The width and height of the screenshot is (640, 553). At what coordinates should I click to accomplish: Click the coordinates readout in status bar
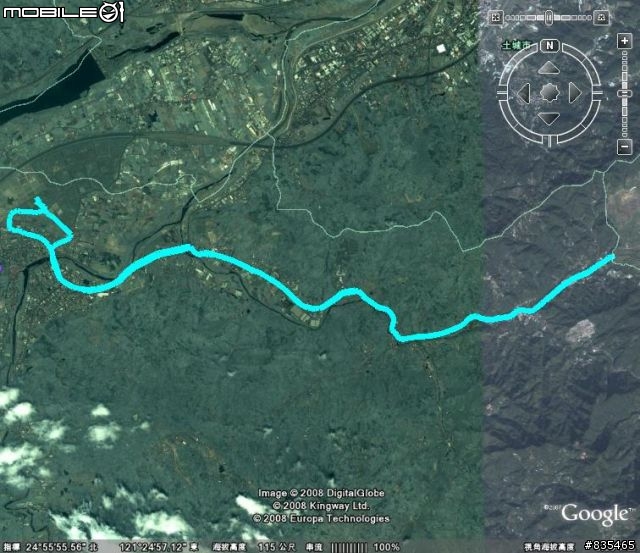coord(112,547)
